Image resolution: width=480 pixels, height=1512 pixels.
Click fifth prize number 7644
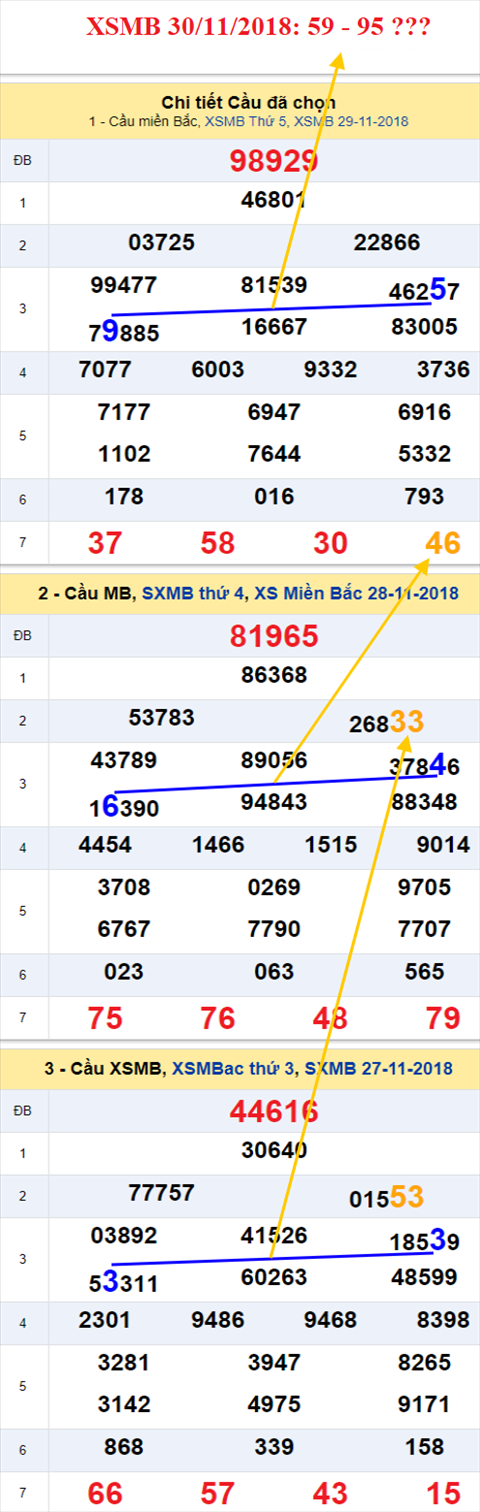pos(274,453)
